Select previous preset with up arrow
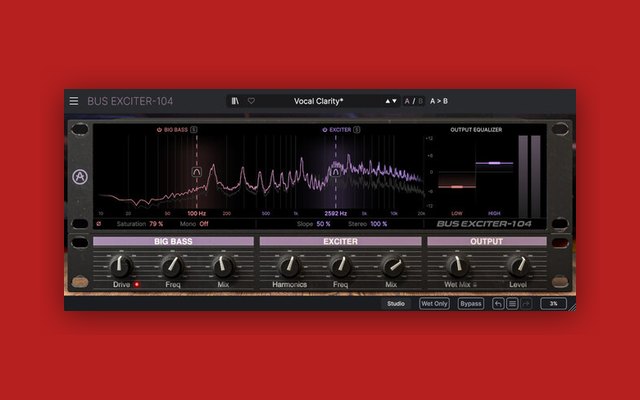The width and height of the screenshot is (640, 400). pos(388,101)
